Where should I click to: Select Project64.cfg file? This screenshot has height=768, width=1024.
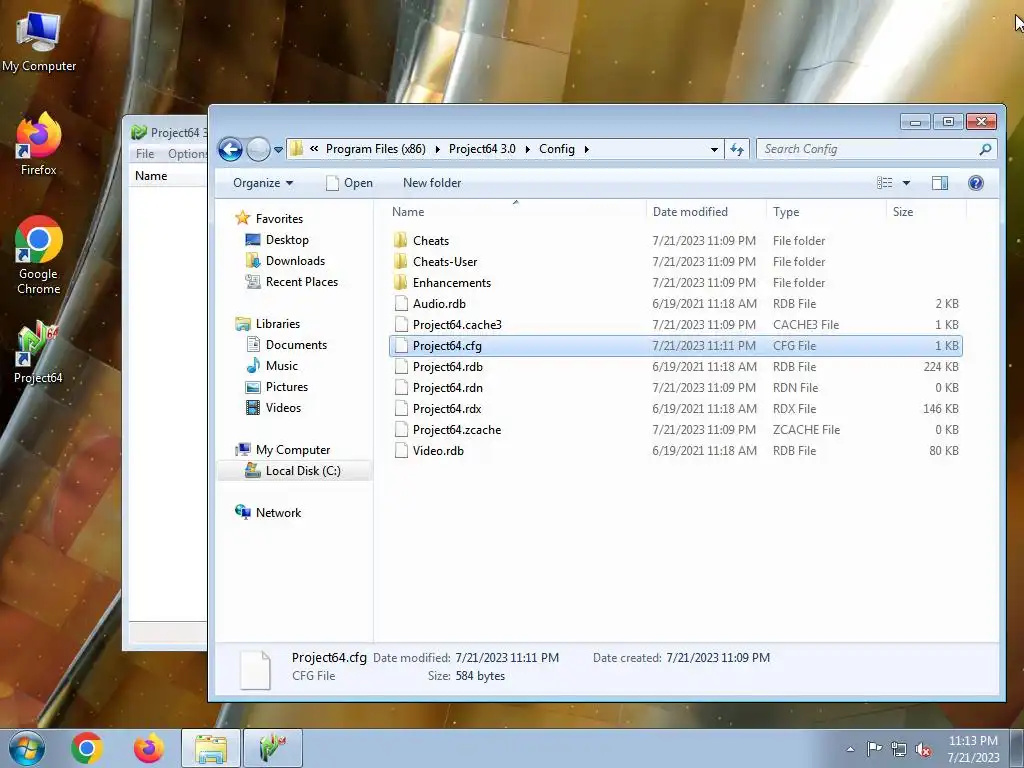[676, 345]
